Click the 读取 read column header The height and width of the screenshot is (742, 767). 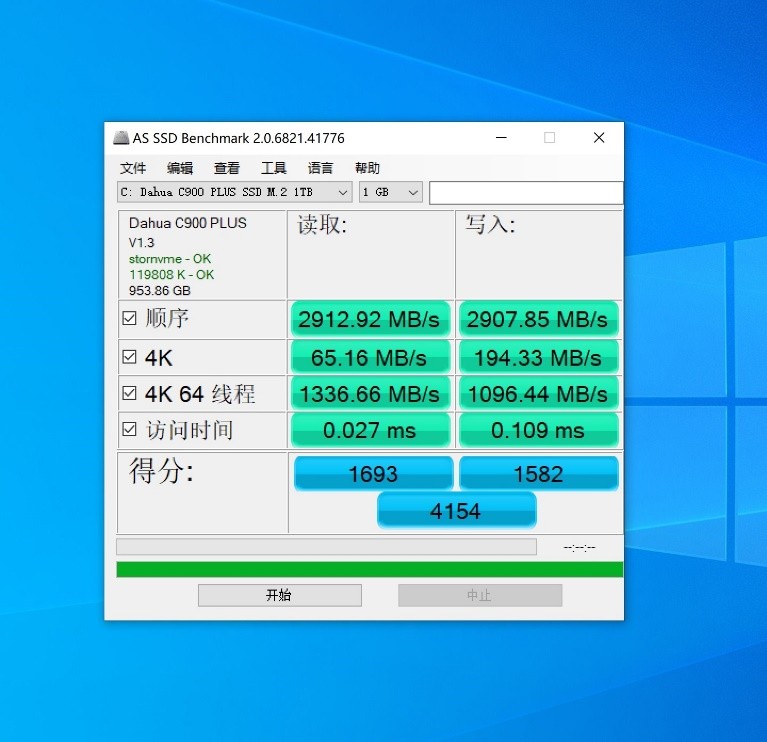[x=322, y=225]
